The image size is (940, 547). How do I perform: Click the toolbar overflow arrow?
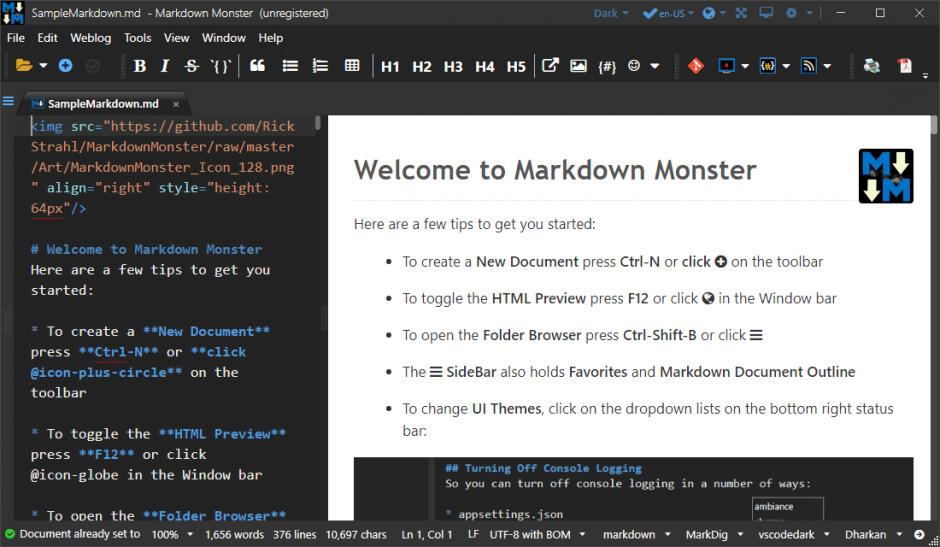[925, 76]
